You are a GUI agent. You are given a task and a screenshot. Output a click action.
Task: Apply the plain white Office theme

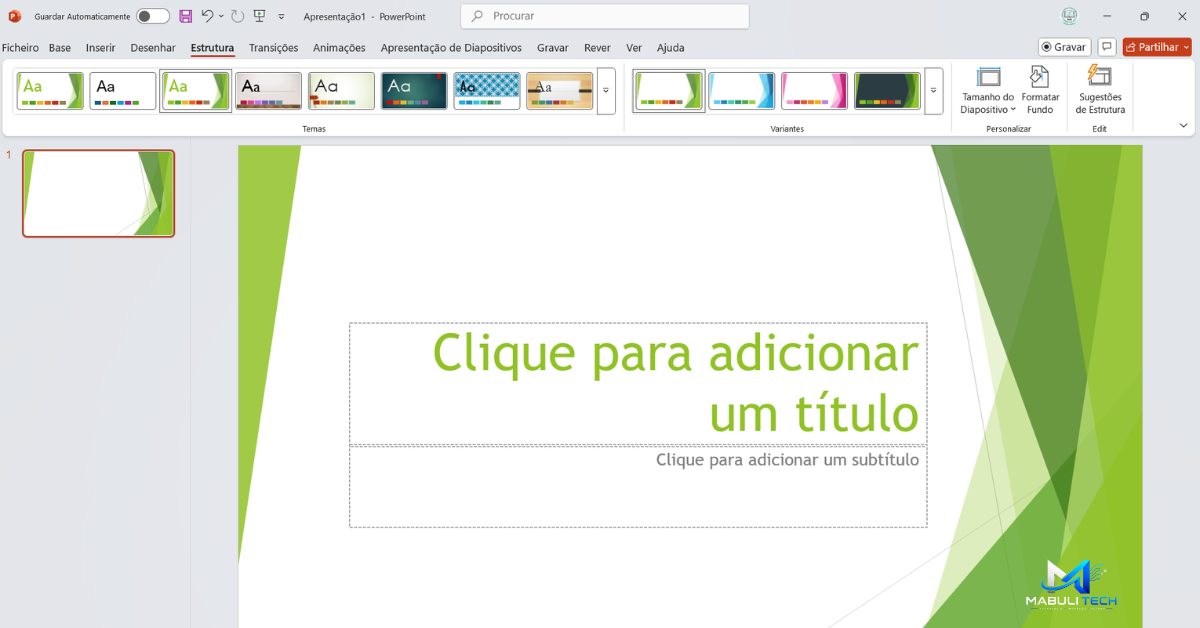coord(123,91)
